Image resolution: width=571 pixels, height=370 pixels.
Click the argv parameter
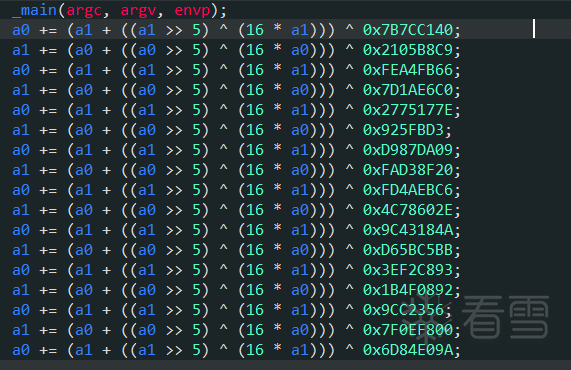click(x=138, y=10)
